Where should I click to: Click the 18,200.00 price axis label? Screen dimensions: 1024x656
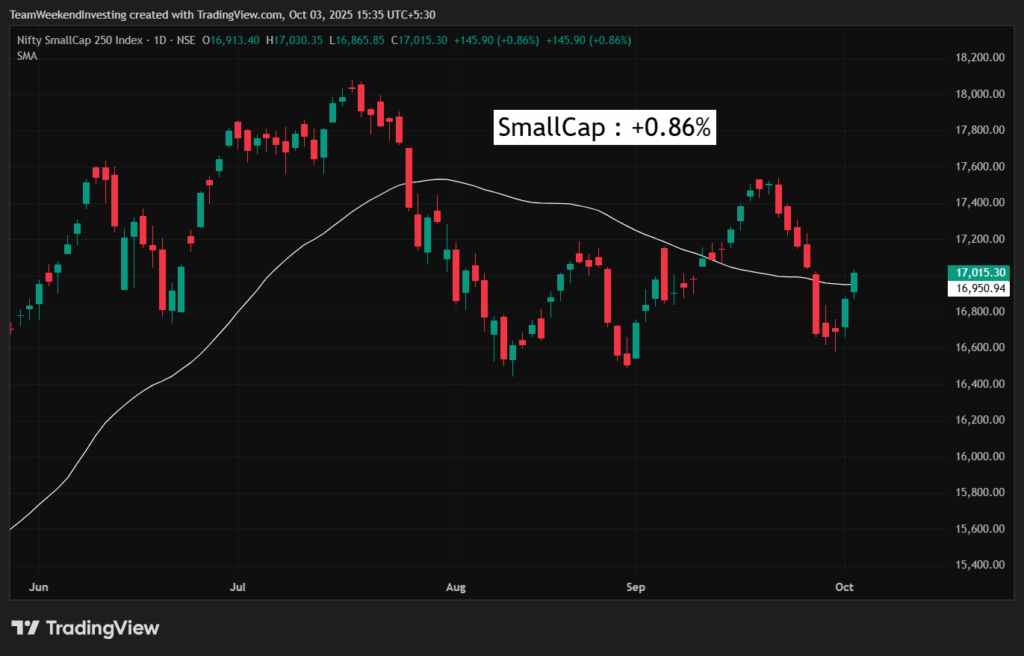[x=980, y=58]
